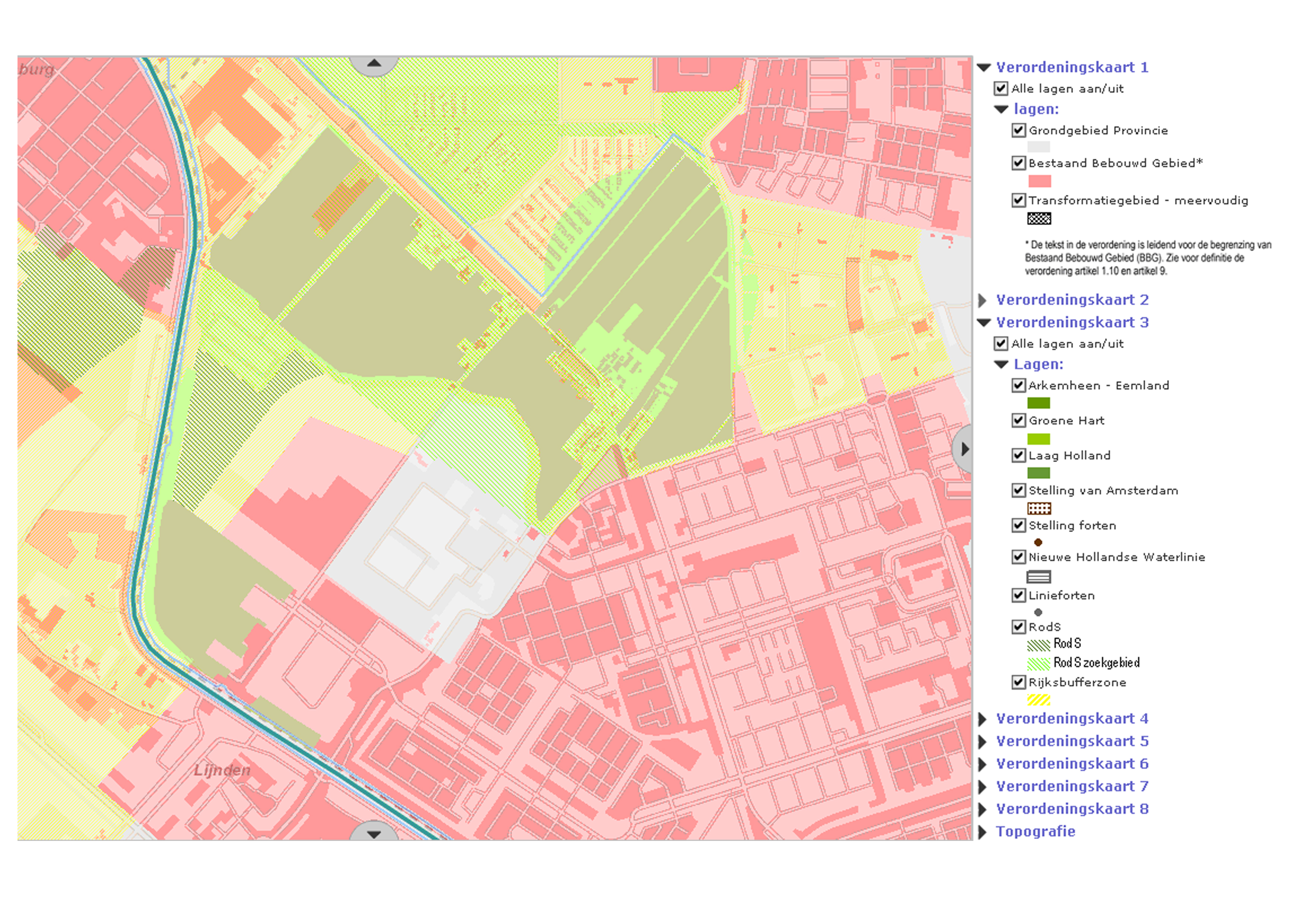1307x924 pixels.
Task: Turn off the Nieuwe Hollandse Waterlinie layer
Action: pyautogui.click(x=1018, y=557)
